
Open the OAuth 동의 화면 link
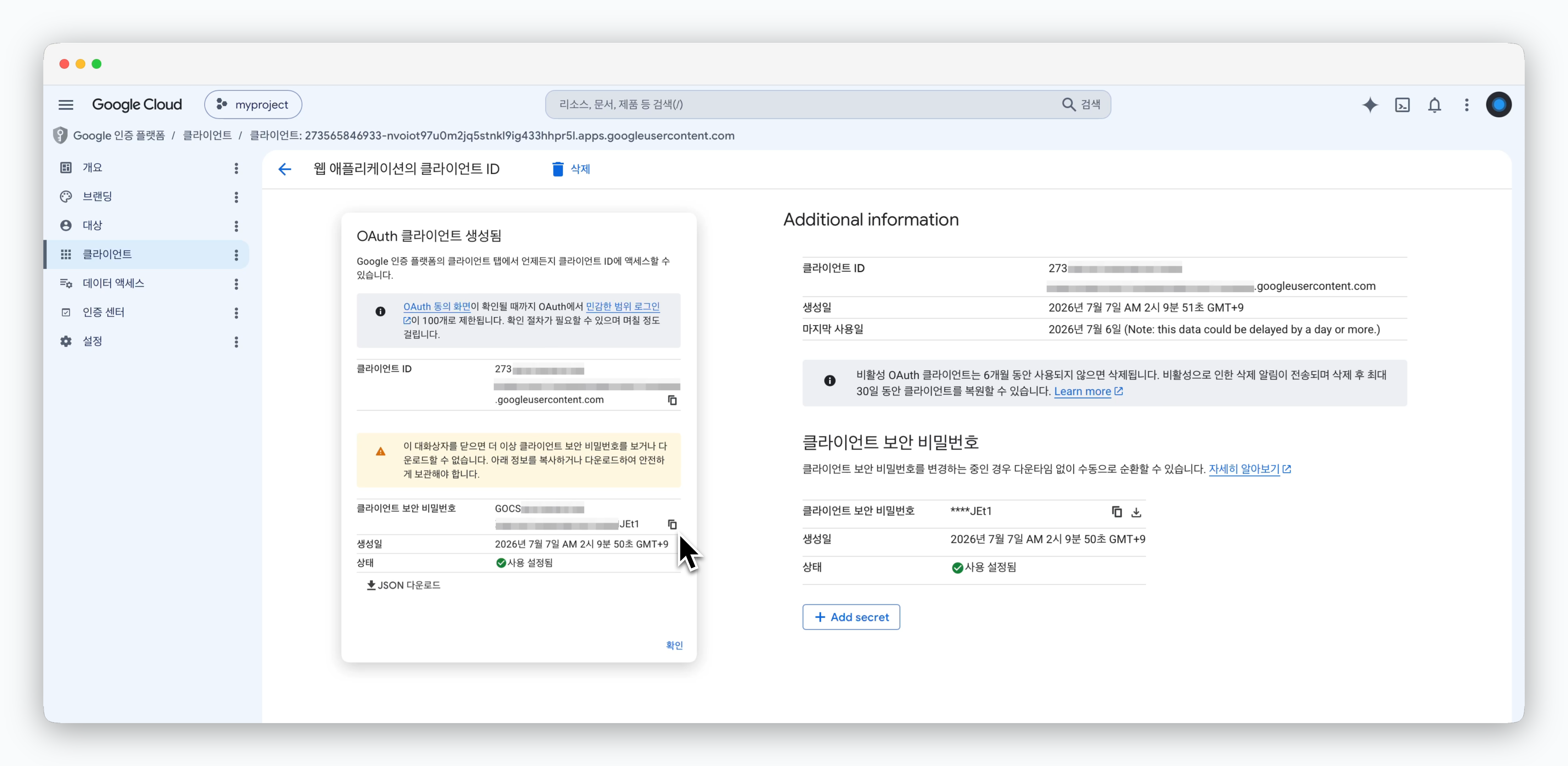[x=436, y=307]
